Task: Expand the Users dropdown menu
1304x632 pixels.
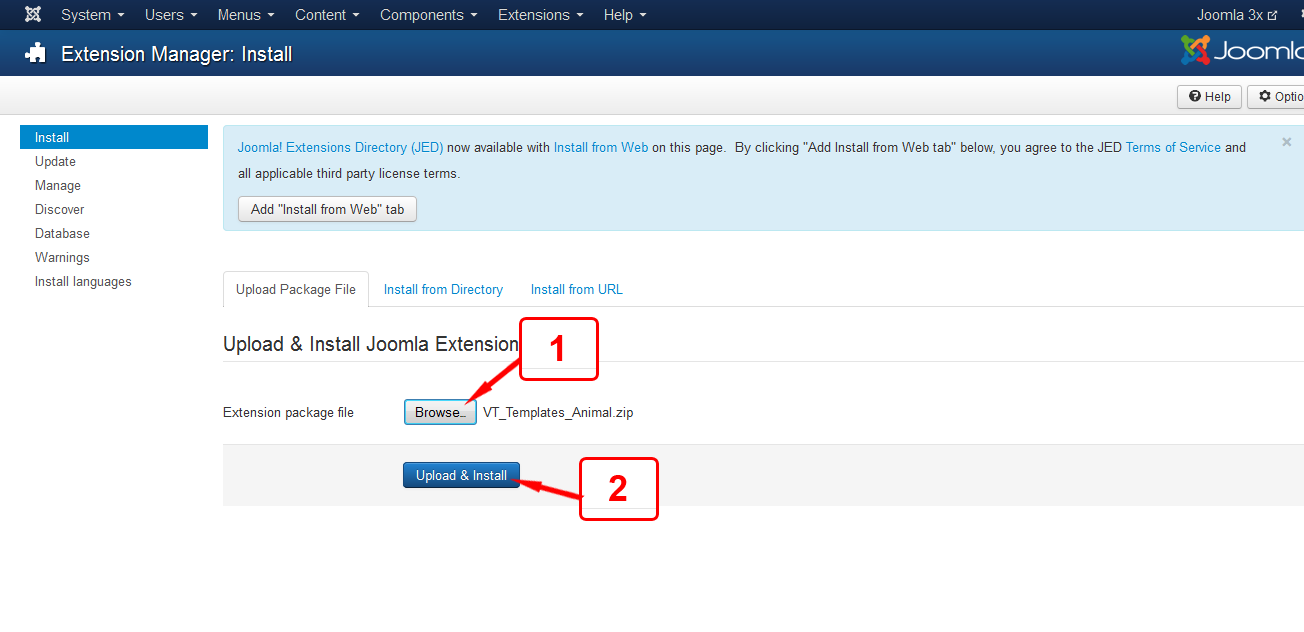Action: pyautogui.click(x=171, y=15)
